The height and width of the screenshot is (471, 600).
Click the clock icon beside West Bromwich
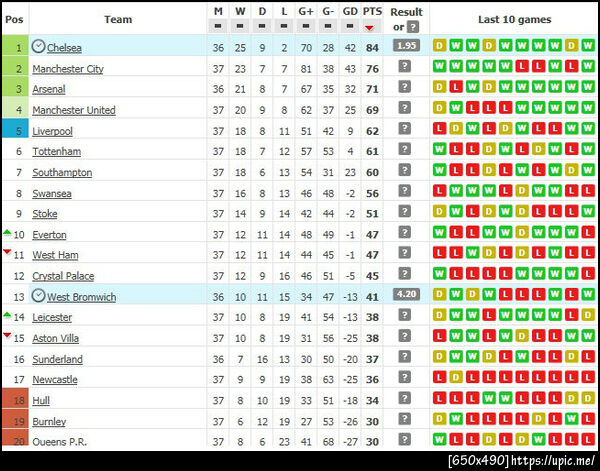coord(39,297)
